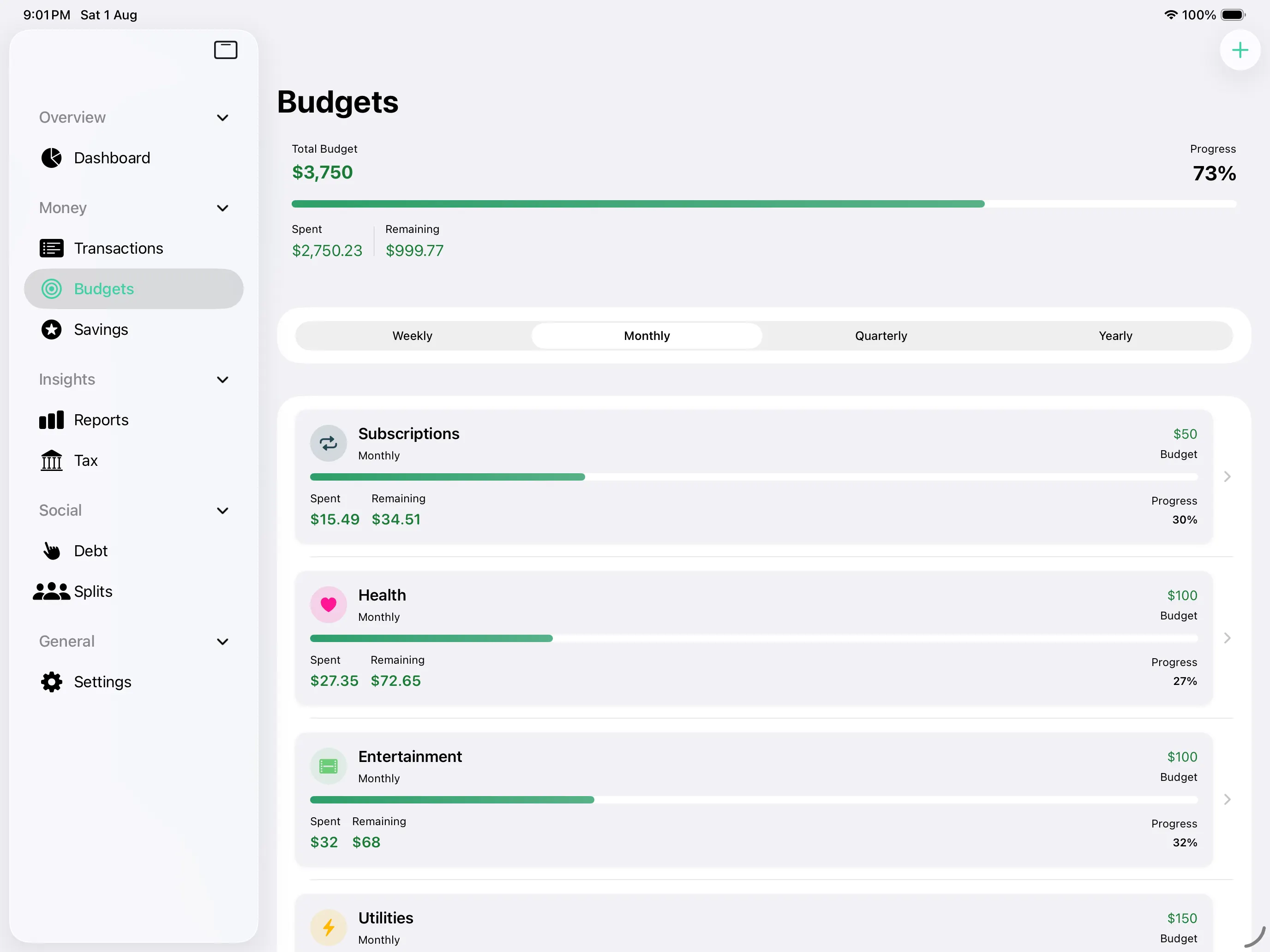Open the Debt page

134,551
